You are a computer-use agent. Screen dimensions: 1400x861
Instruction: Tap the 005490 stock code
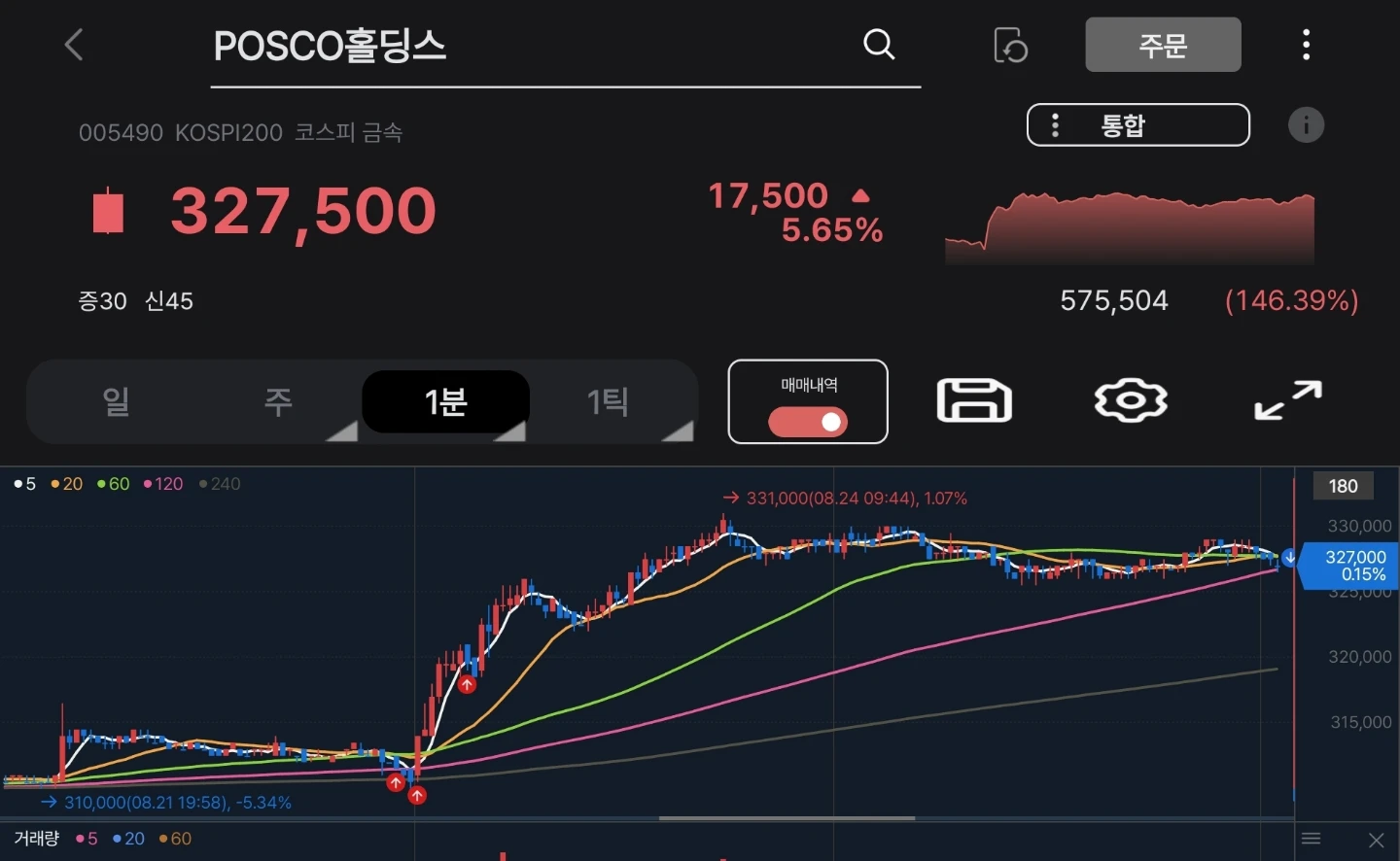[121, 133]
